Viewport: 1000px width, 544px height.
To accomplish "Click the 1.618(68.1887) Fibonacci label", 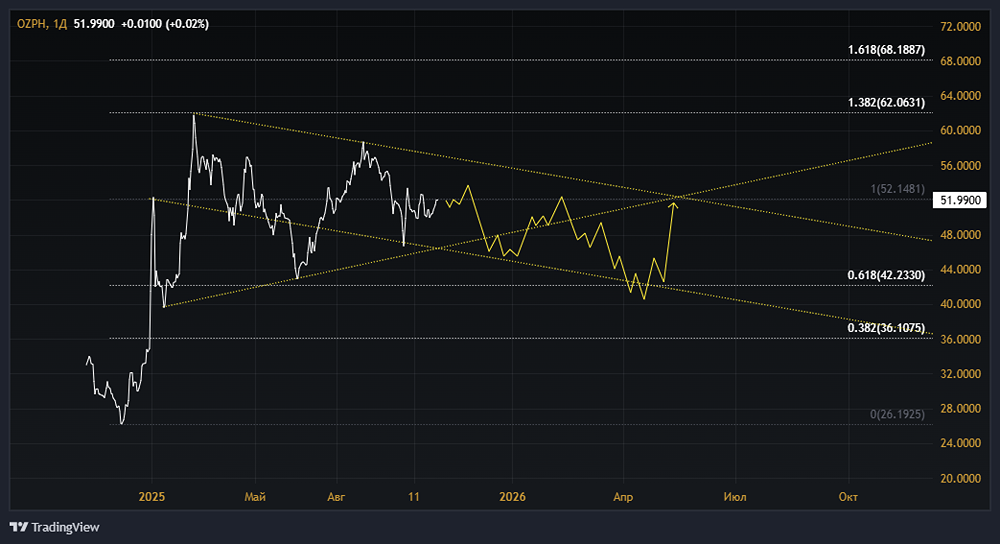I will click(x=886, y=50).
